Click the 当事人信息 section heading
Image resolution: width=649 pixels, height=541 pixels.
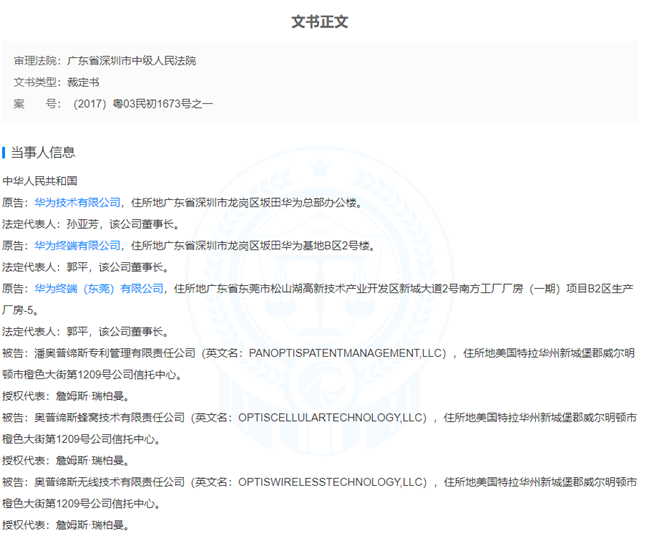tap(43, 152)
